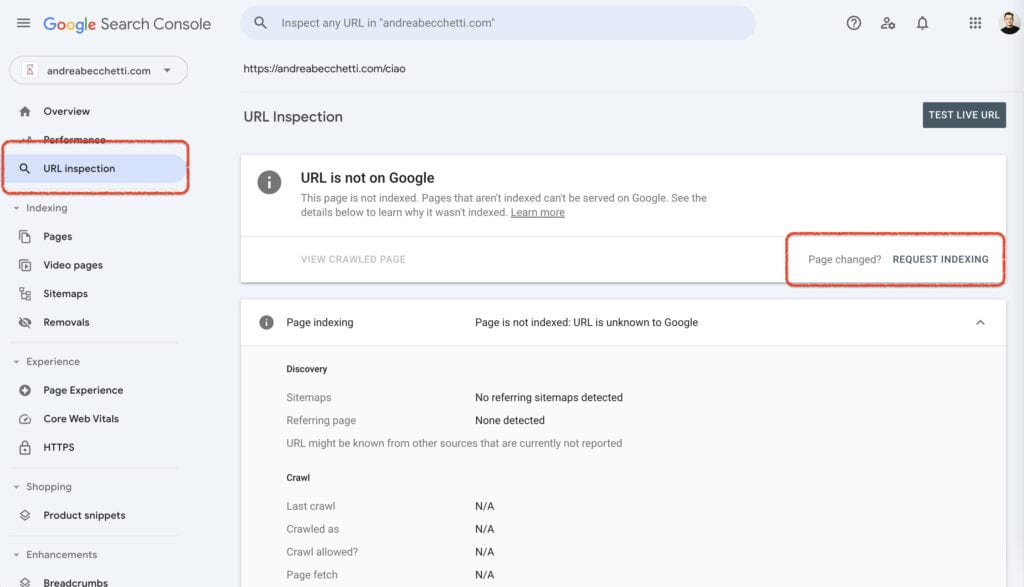Collapse the Shopping sidebar group

pyautogui.click(x=42, y=487)
